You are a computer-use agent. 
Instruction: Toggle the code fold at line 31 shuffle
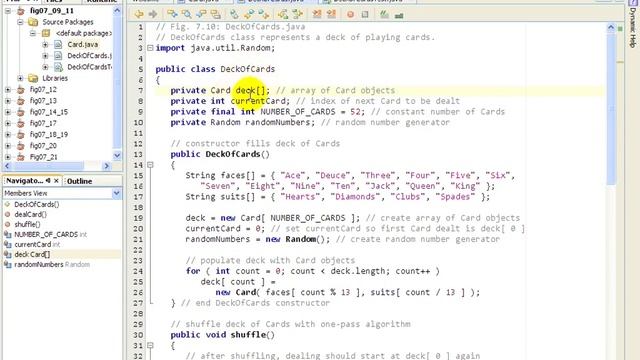point(150,345)
